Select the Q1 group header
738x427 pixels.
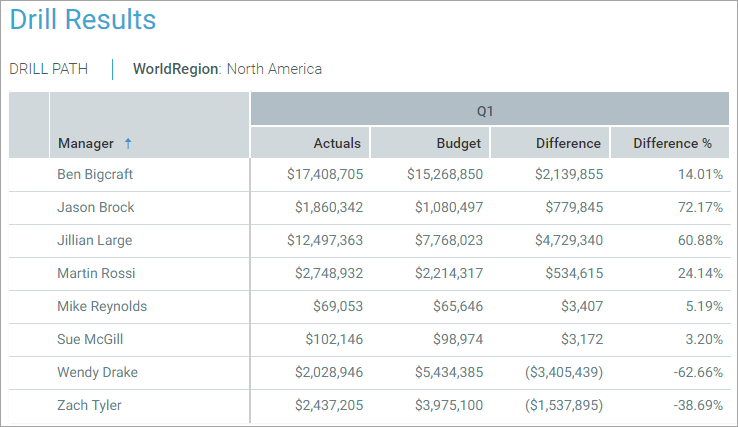490,109
